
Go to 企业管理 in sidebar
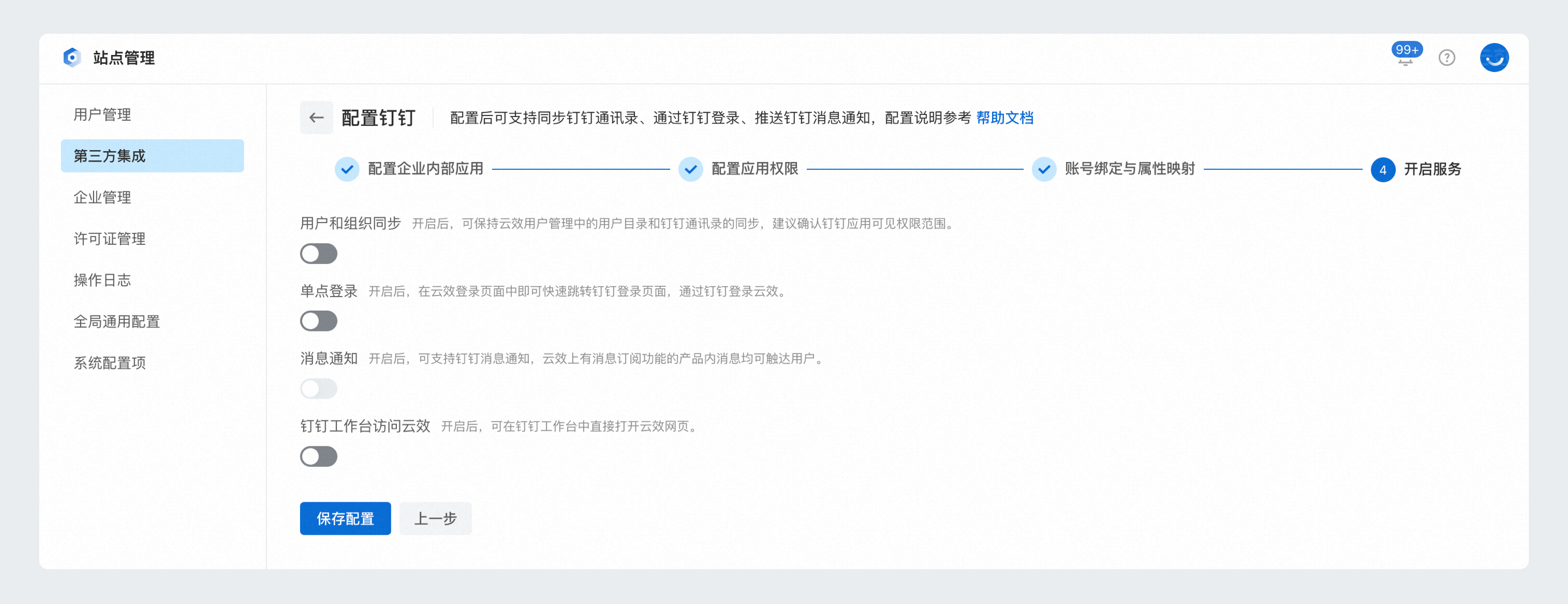coord(152,197)
